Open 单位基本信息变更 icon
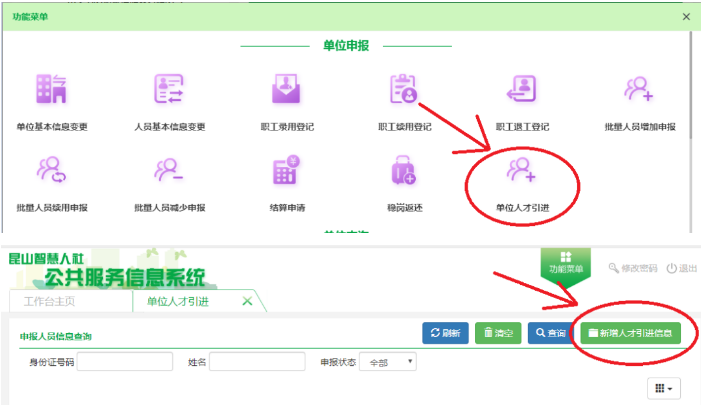This screenshot has width=701, height=406. click(51, 89)
